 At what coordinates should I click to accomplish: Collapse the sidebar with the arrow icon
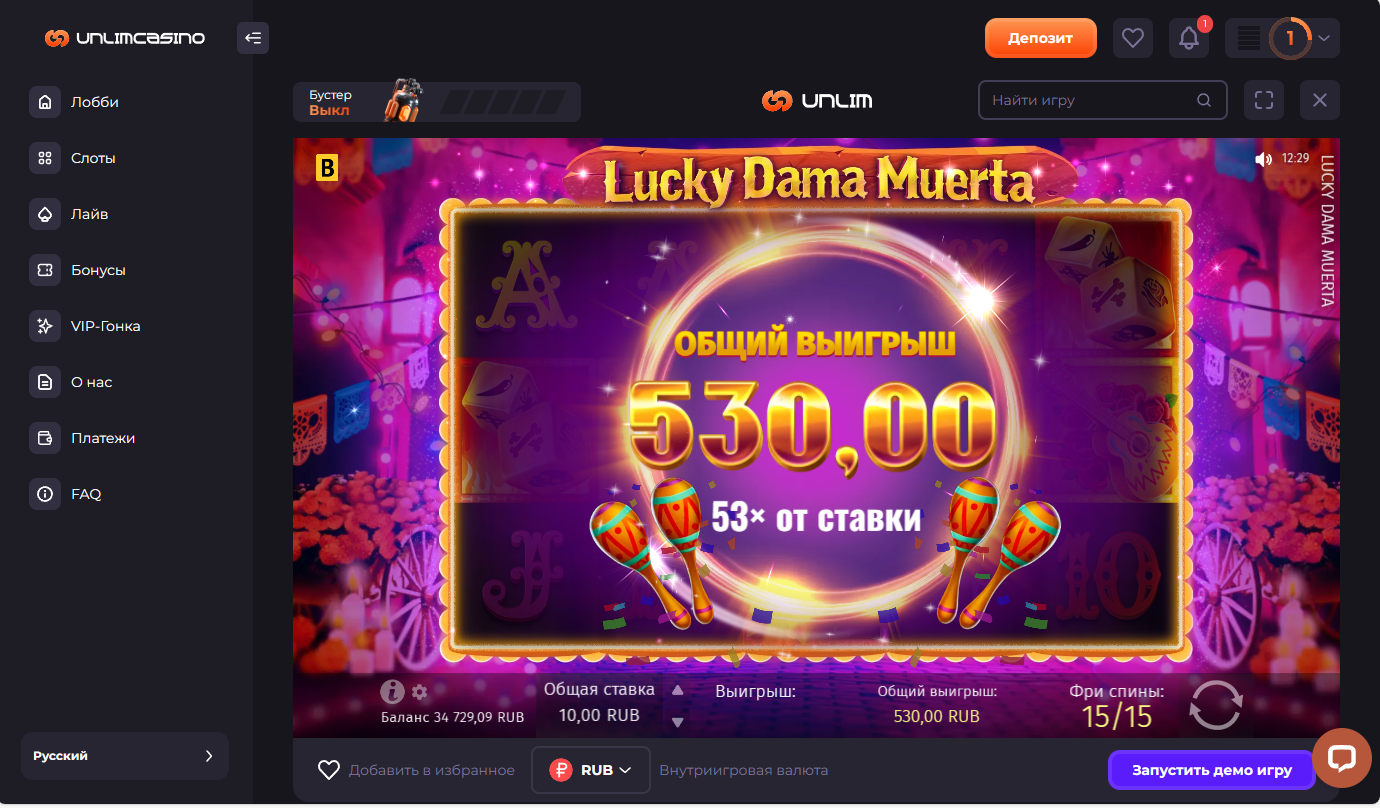(x=253, y=38)
